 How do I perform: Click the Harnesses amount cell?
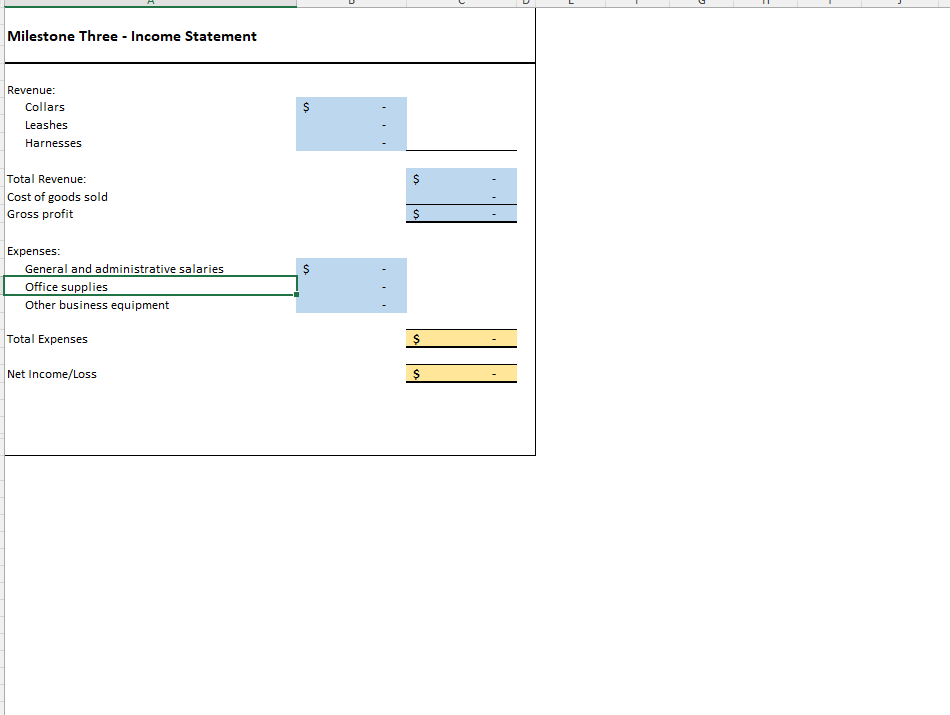click(x=351, y=142)
